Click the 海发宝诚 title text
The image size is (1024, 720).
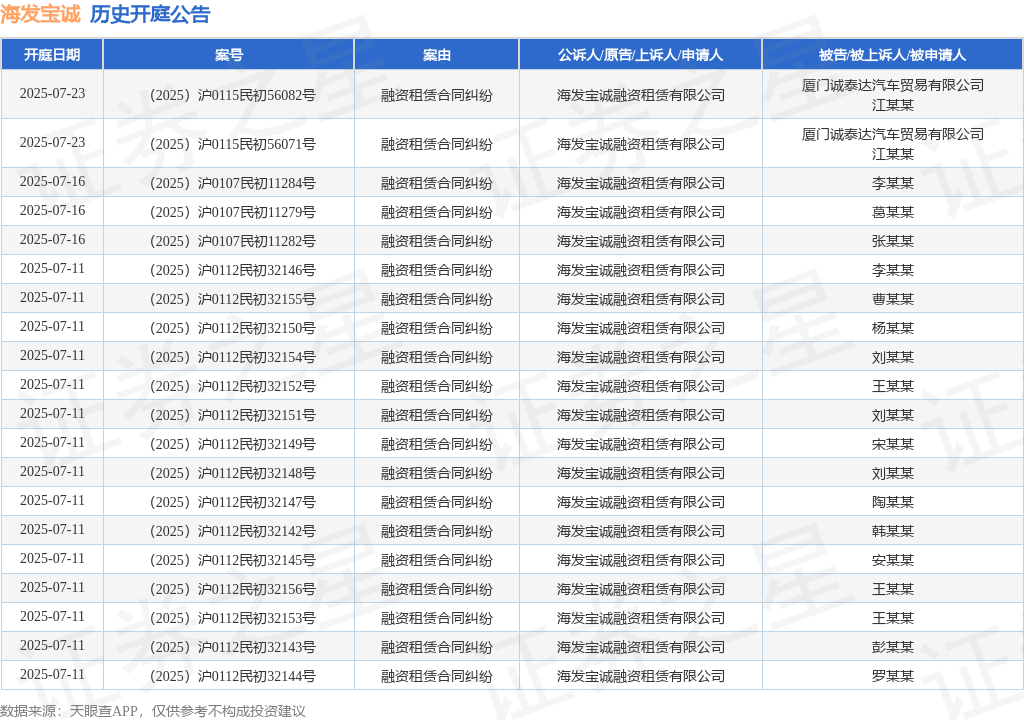coord(40,14)
